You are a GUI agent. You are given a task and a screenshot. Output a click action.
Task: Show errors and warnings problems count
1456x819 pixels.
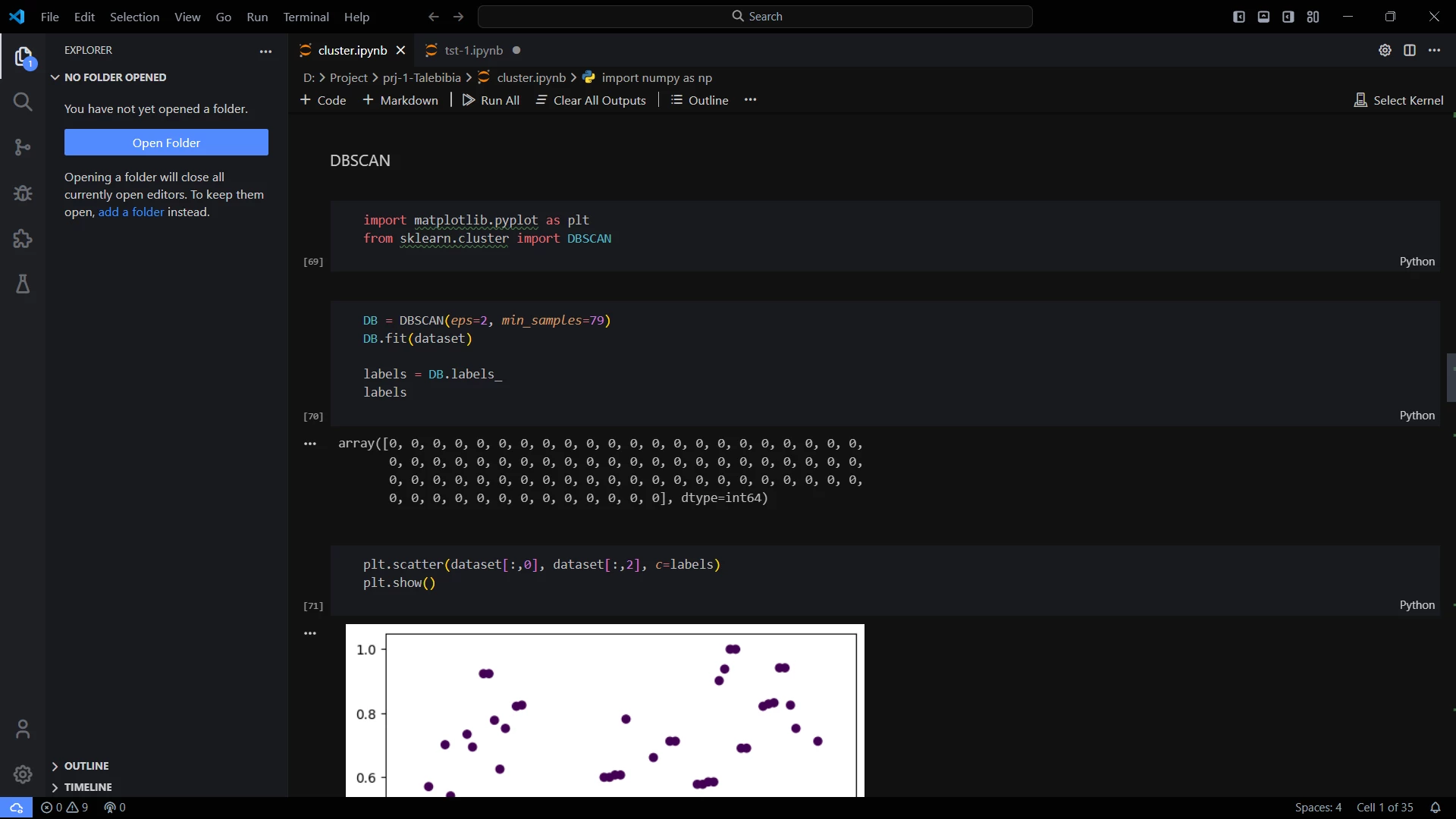pyautogui.click(x=64, y=808)
